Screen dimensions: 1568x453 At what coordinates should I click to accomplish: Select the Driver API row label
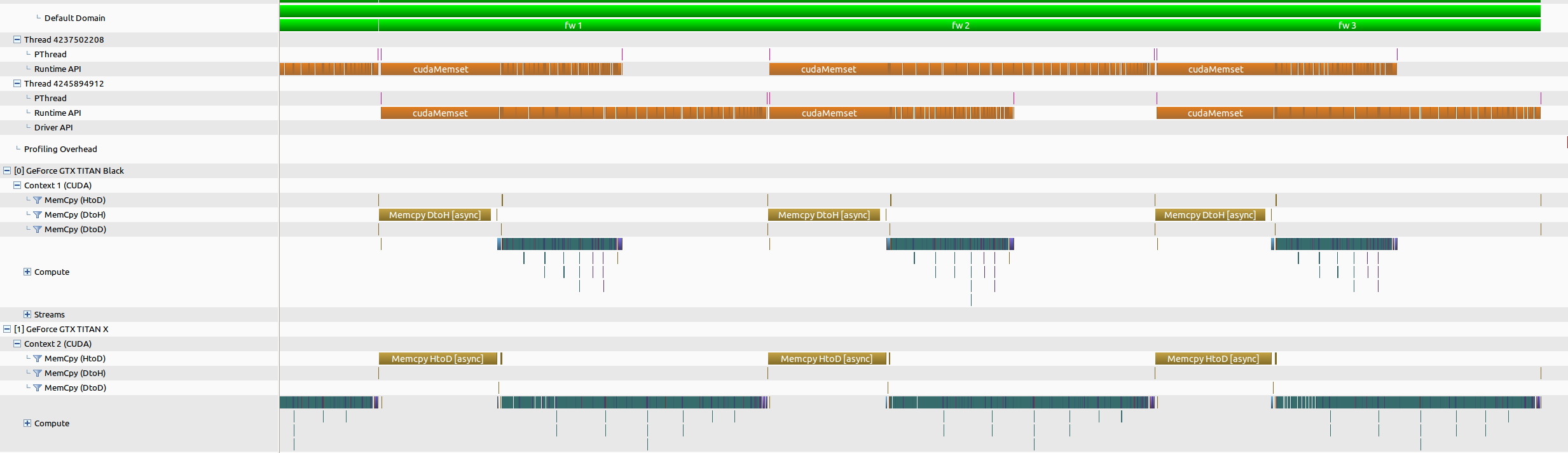click(53, 127)
